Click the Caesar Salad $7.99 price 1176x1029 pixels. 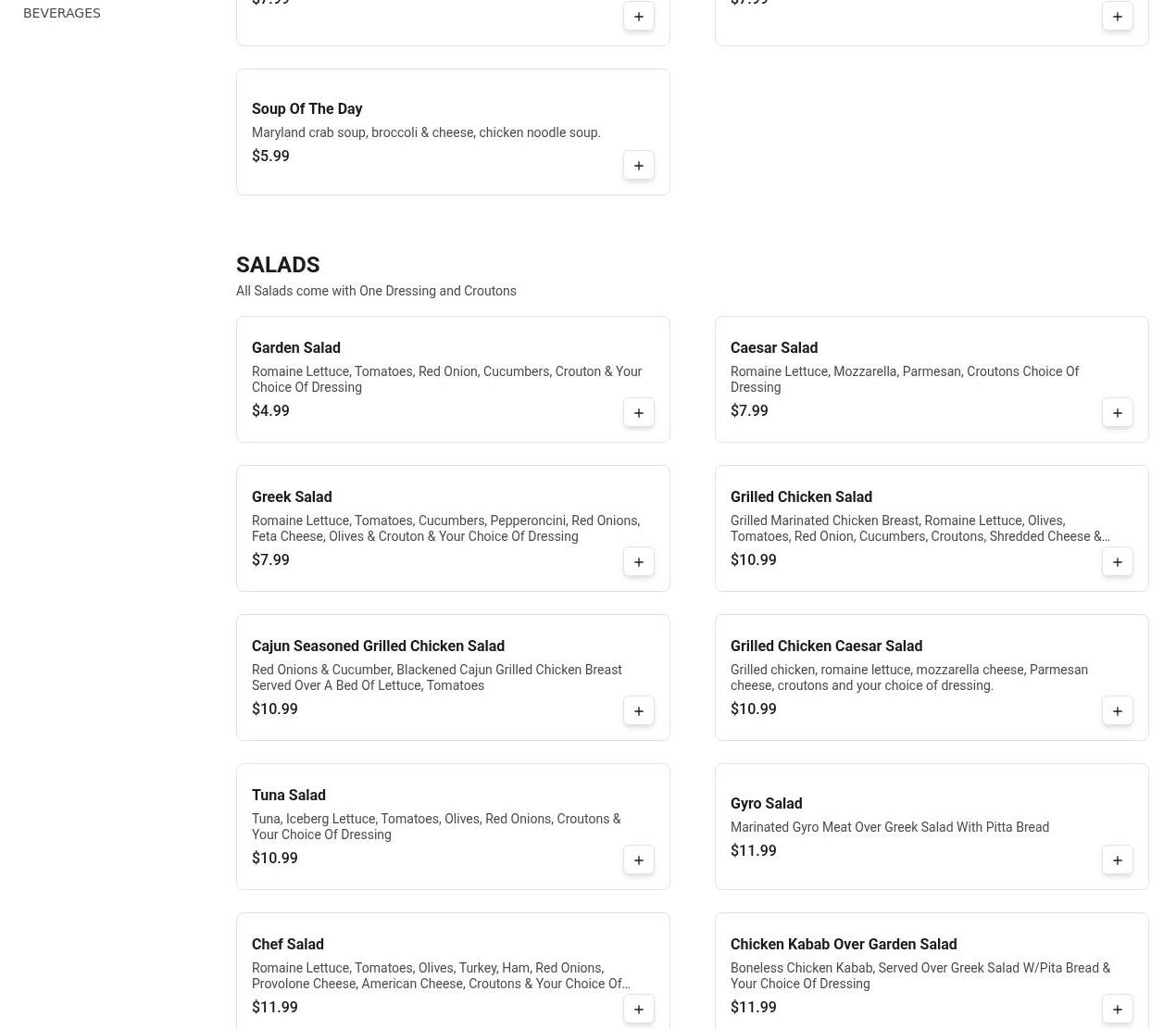tap(749, 410)
